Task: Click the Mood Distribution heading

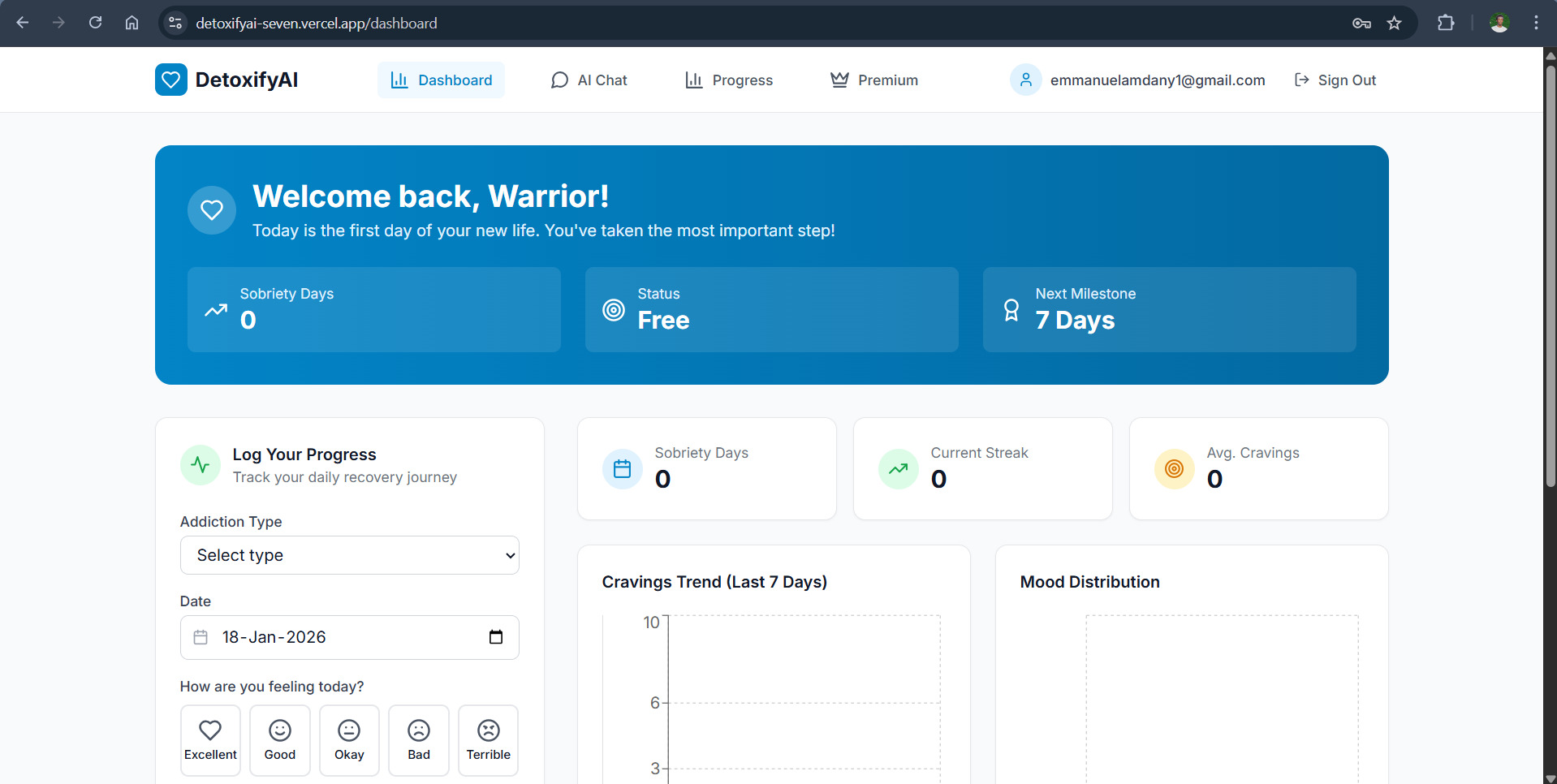Action: pos(1089,582)
